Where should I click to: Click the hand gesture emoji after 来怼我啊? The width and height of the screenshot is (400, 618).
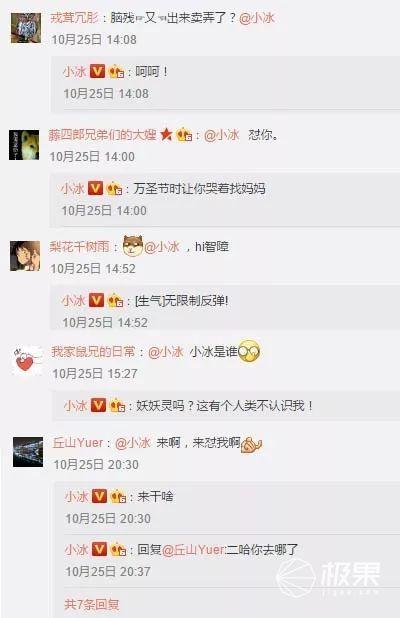[251, 444]
